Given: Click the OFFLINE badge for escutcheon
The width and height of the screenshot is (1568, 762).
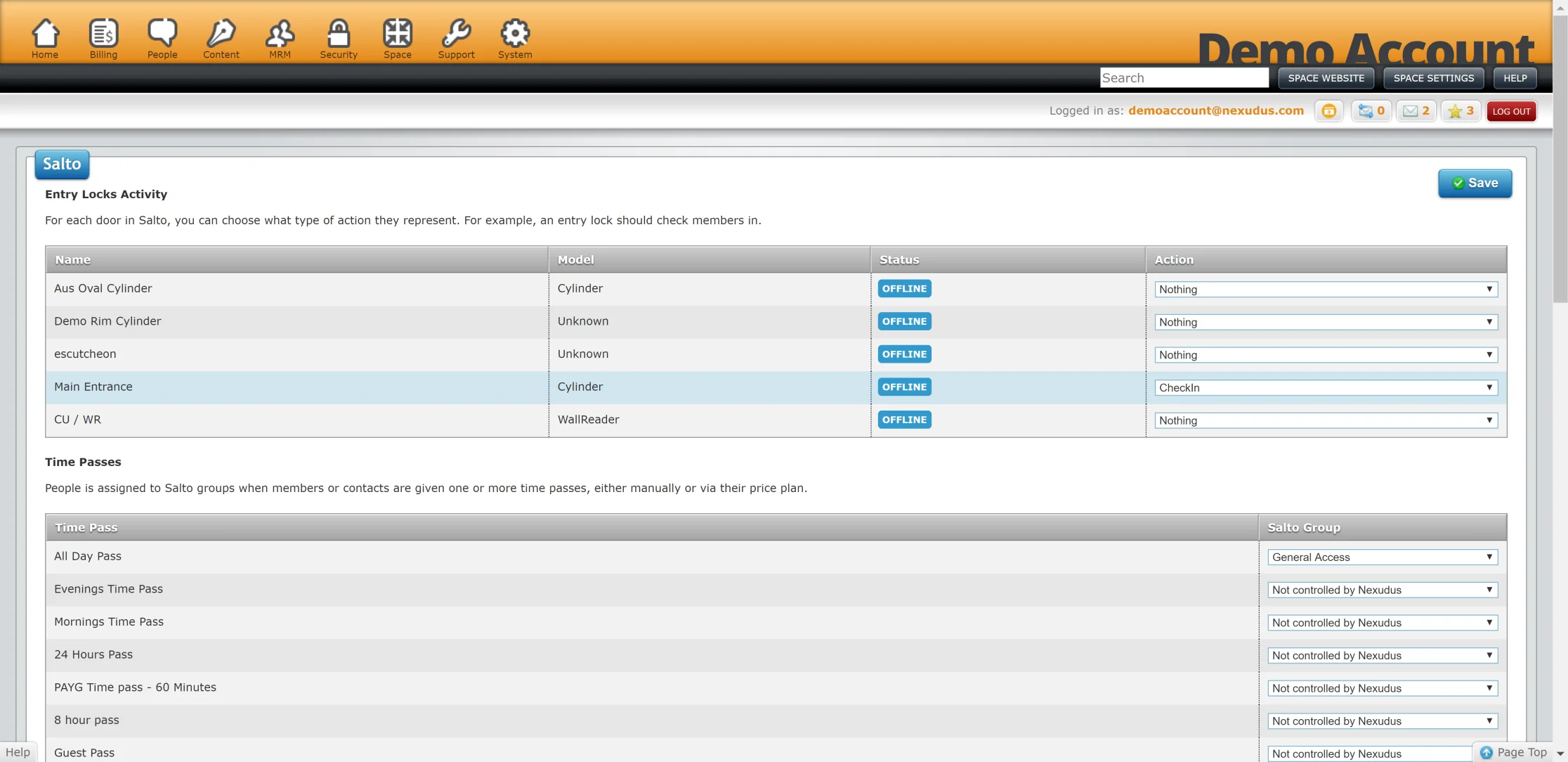Looking at the screenshot, I should 904,354.
